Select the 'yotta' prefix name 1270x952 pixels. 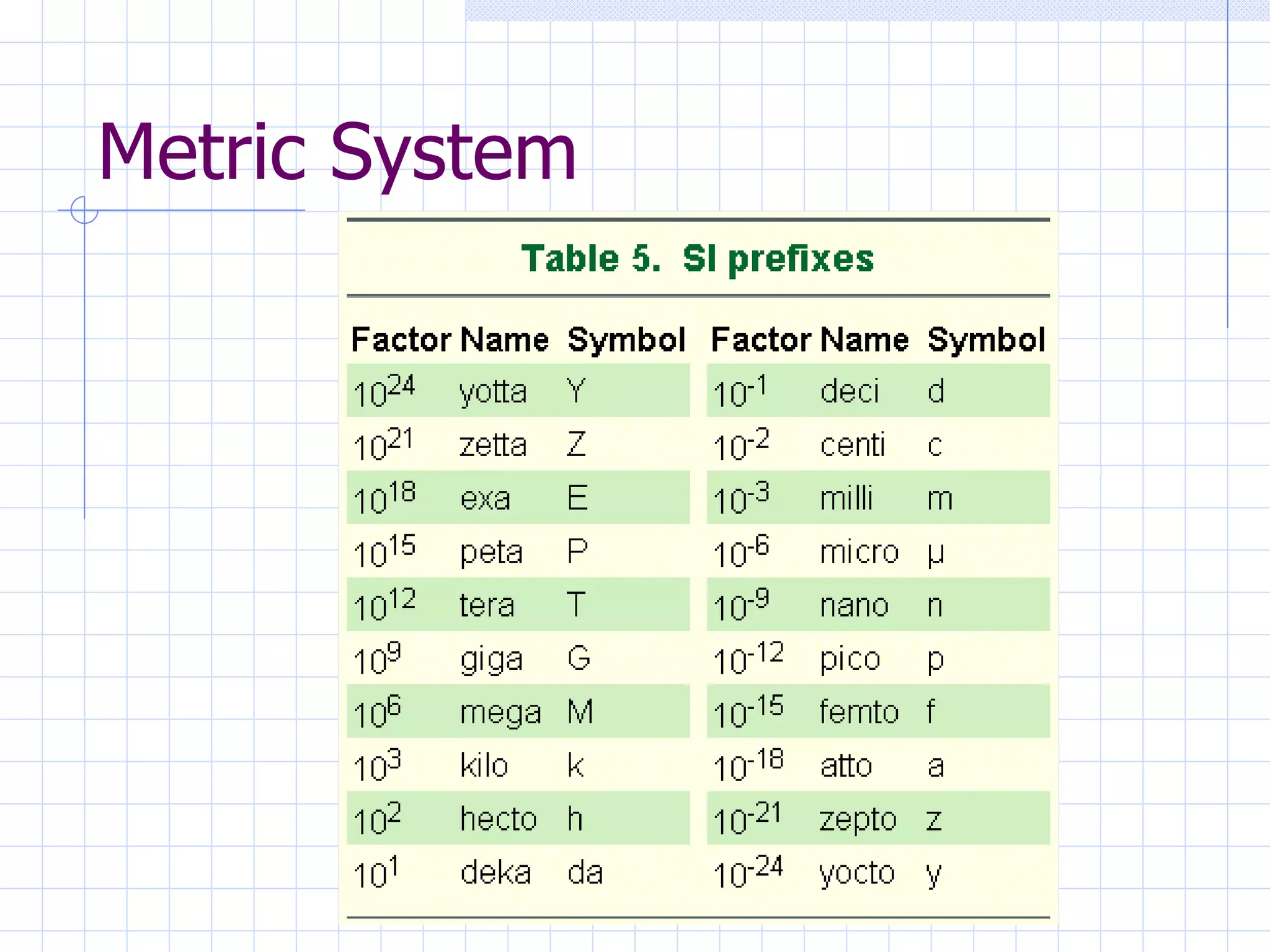click(x=493, y=392)
